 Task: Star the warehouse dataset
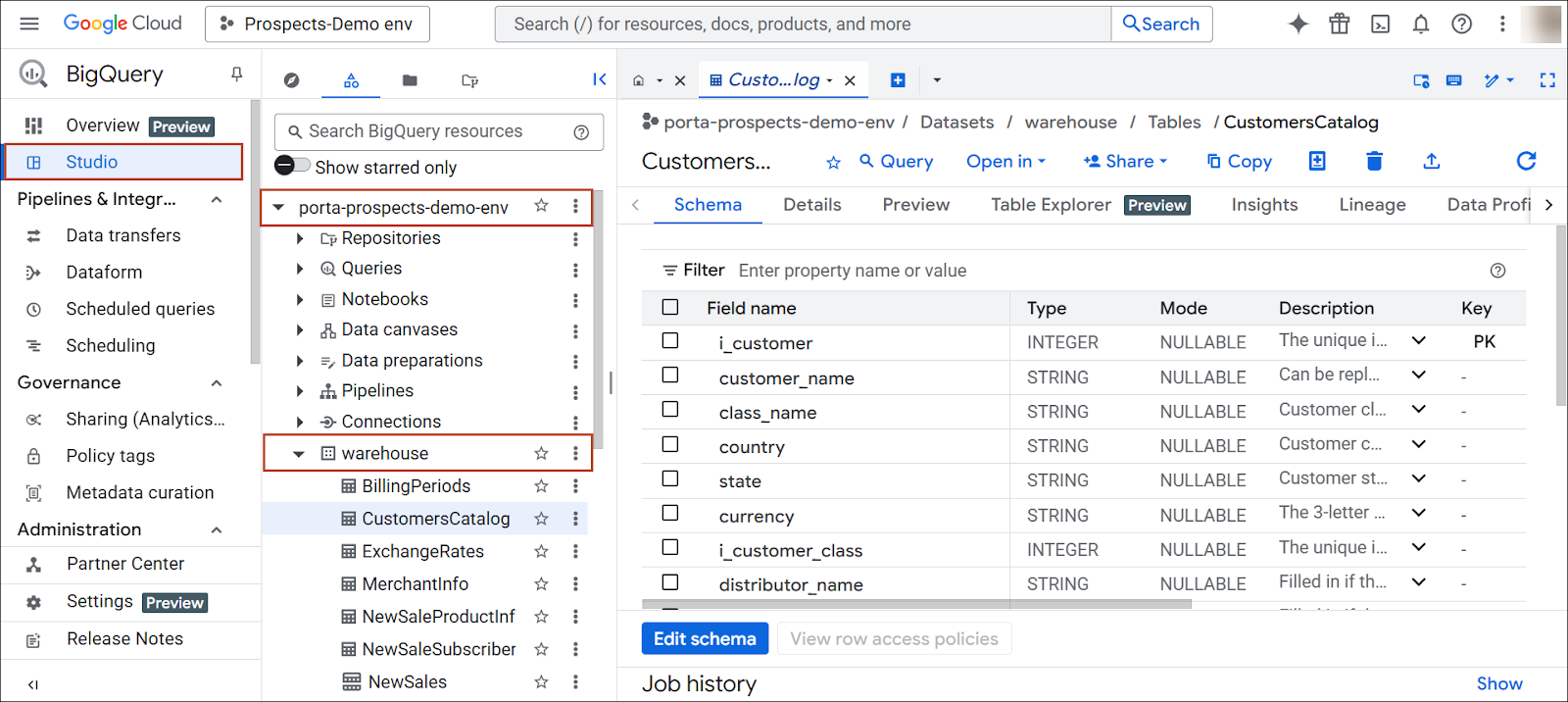[541, 453]
